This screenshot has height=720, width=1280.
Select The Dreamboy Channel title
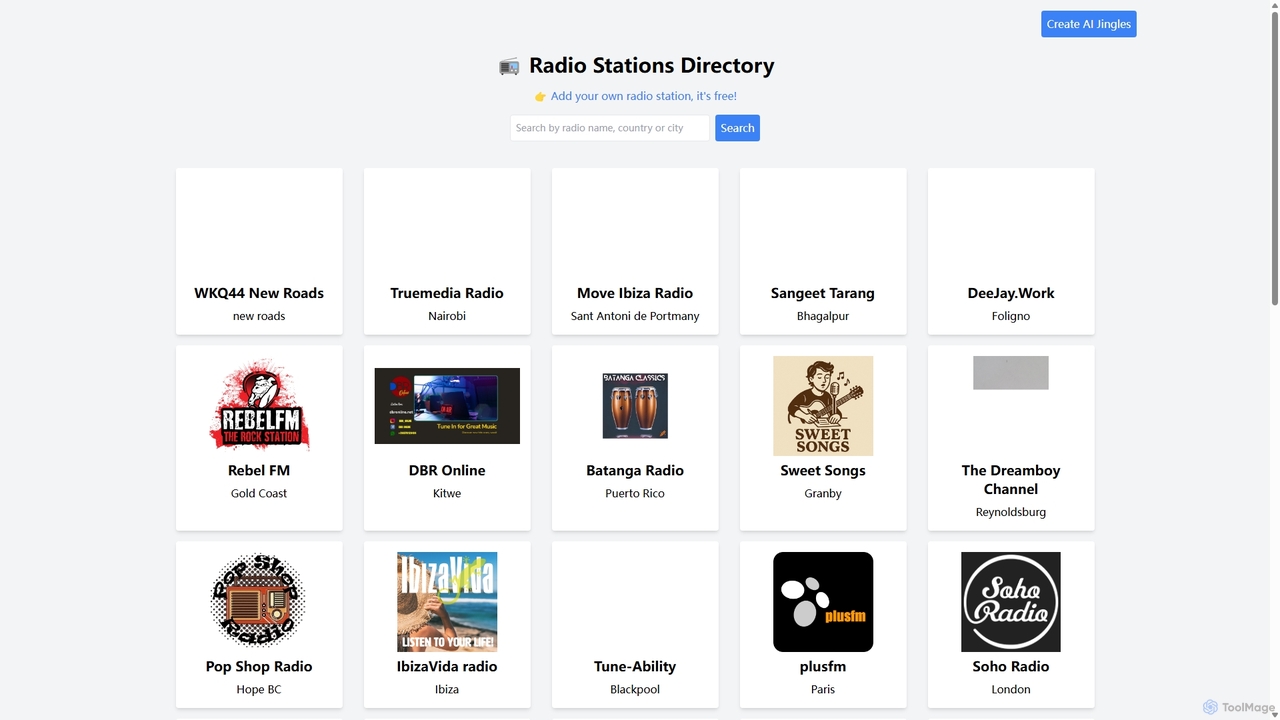(1011, 479)
